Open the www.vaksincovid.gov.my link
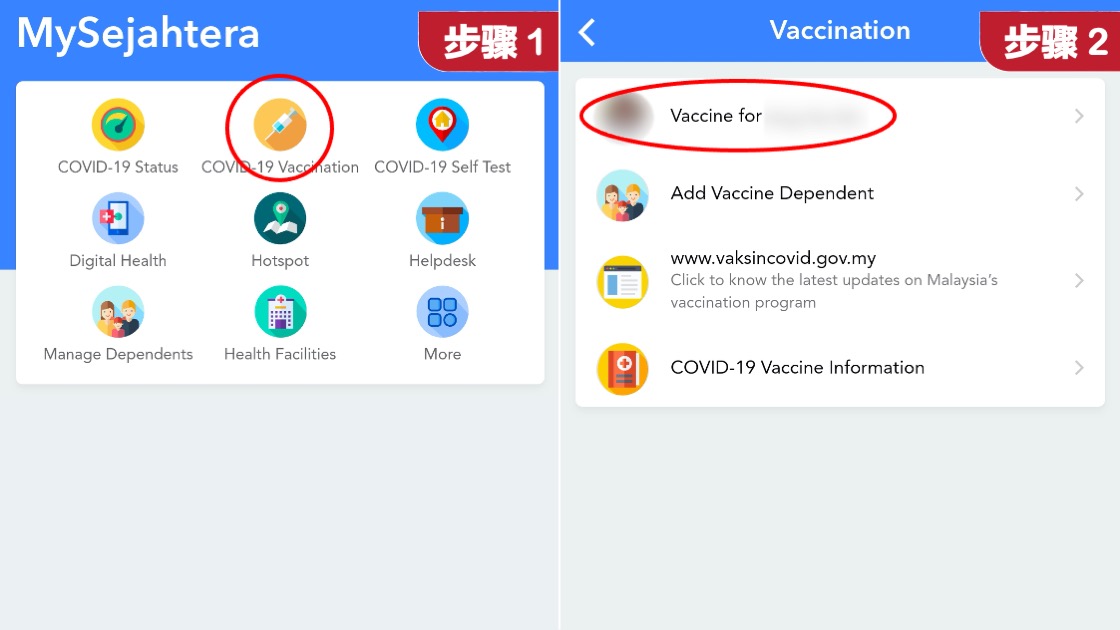 (x=773, y=258)
